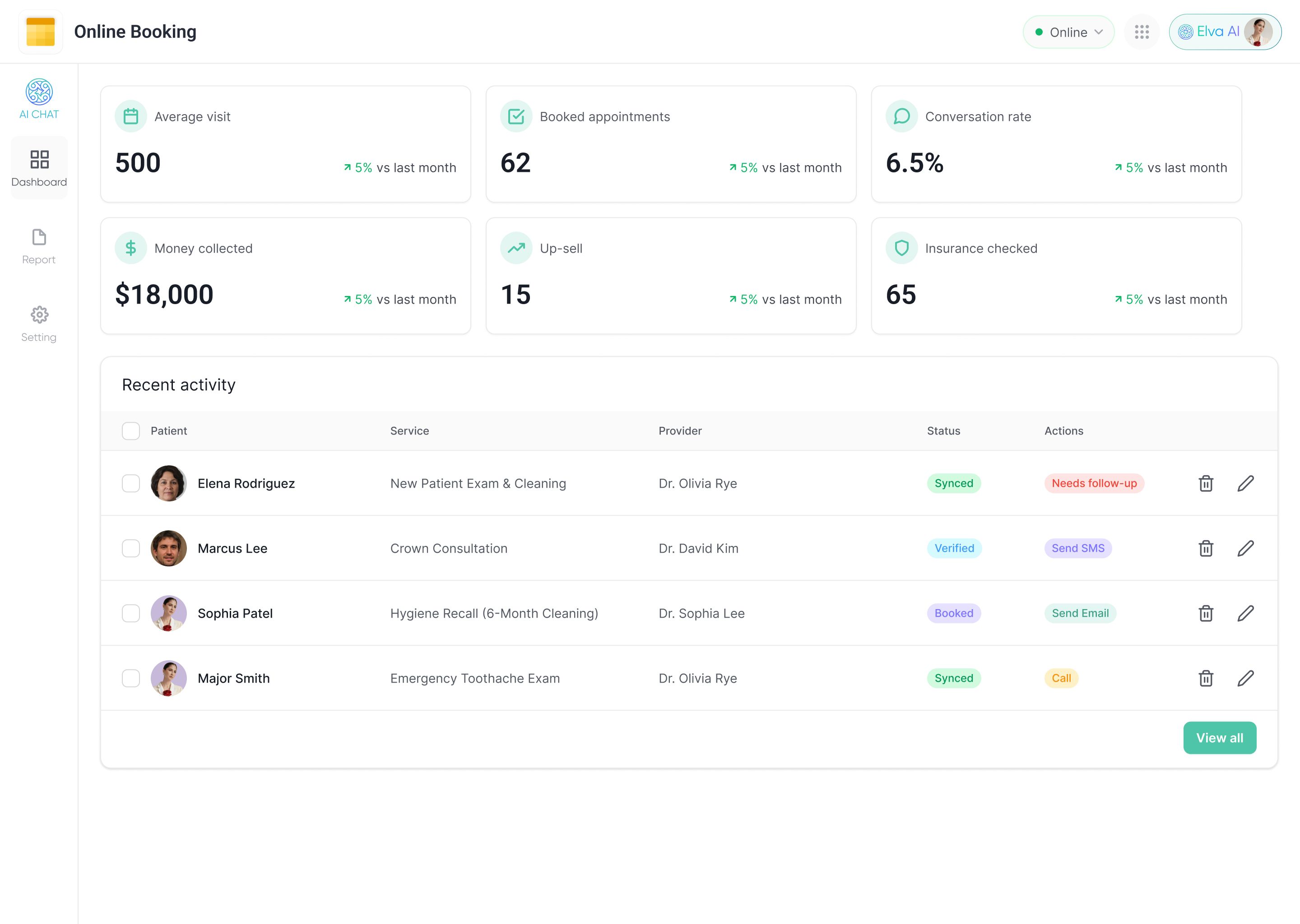Click the Money collected dollar icon
The height and width of the screenshot is (924, 1300).
coord(130,248)
